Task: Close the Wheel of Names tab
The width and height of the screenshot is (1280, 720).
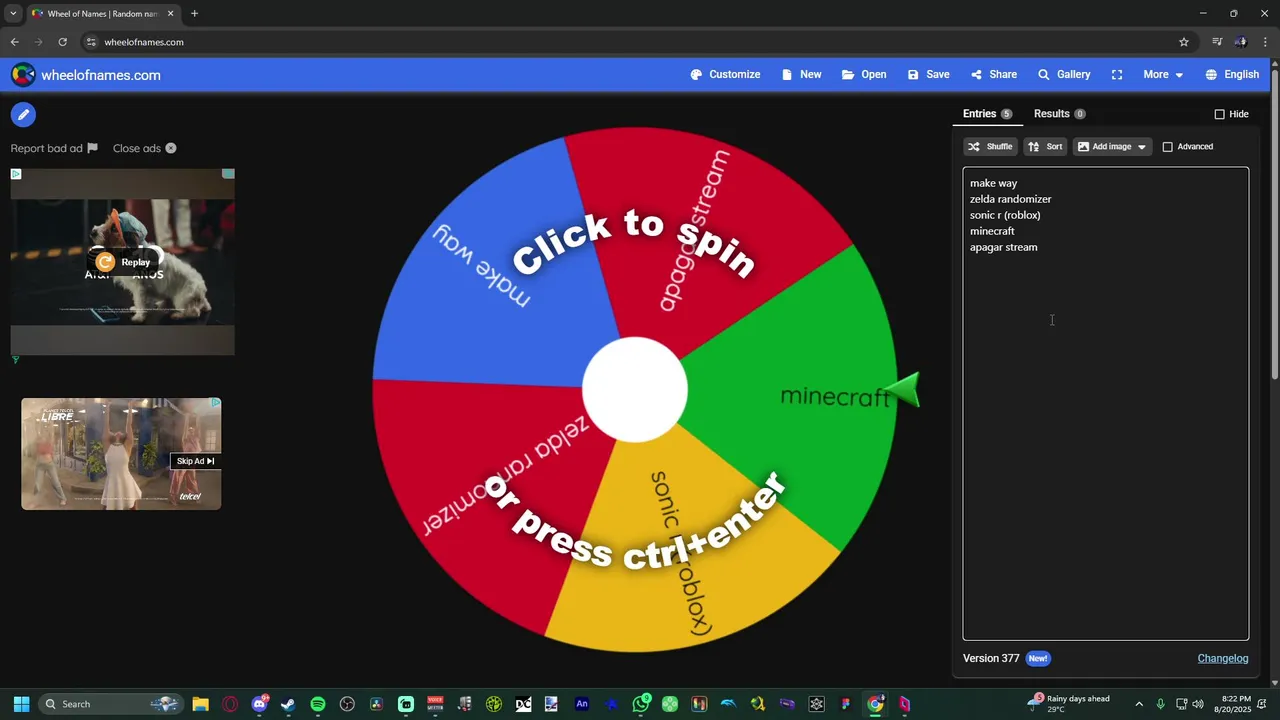Action: tap(170, 14)
